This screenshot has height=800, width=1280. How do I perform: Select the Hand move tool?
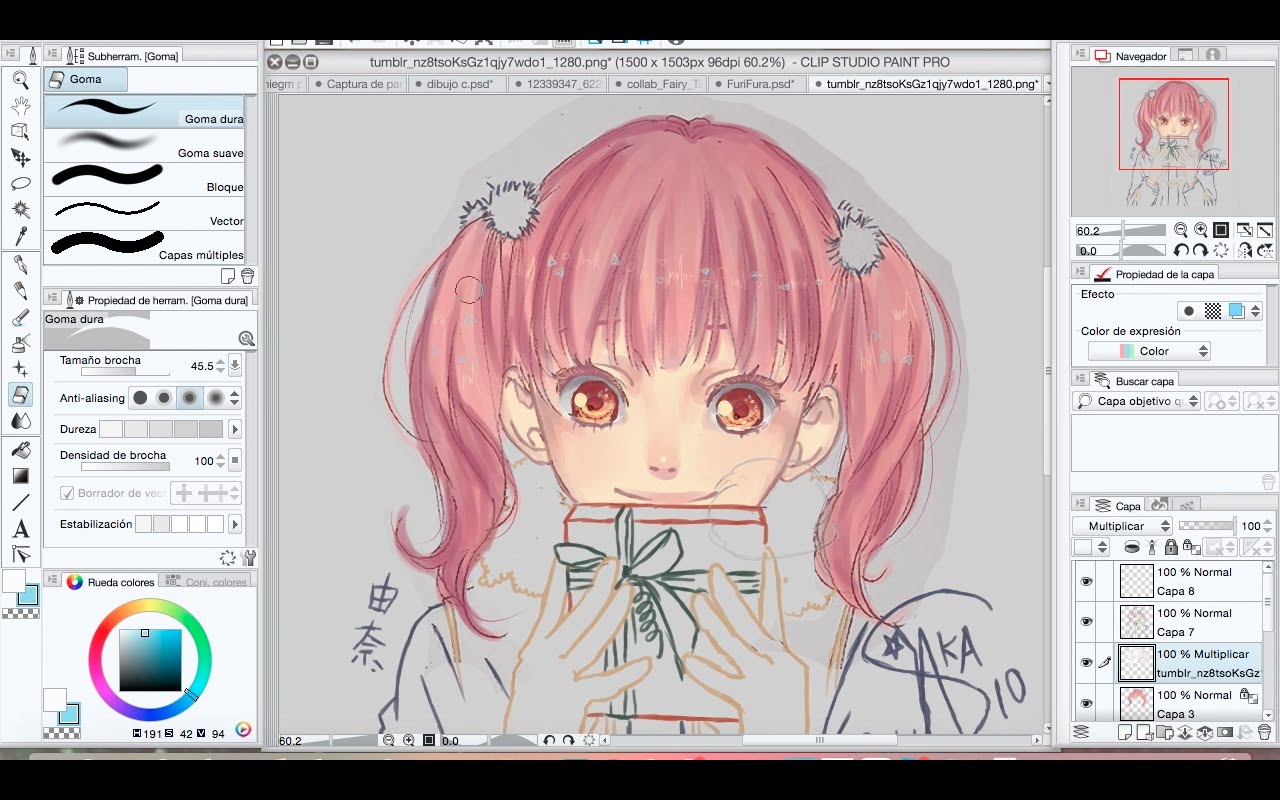[20, 106]
